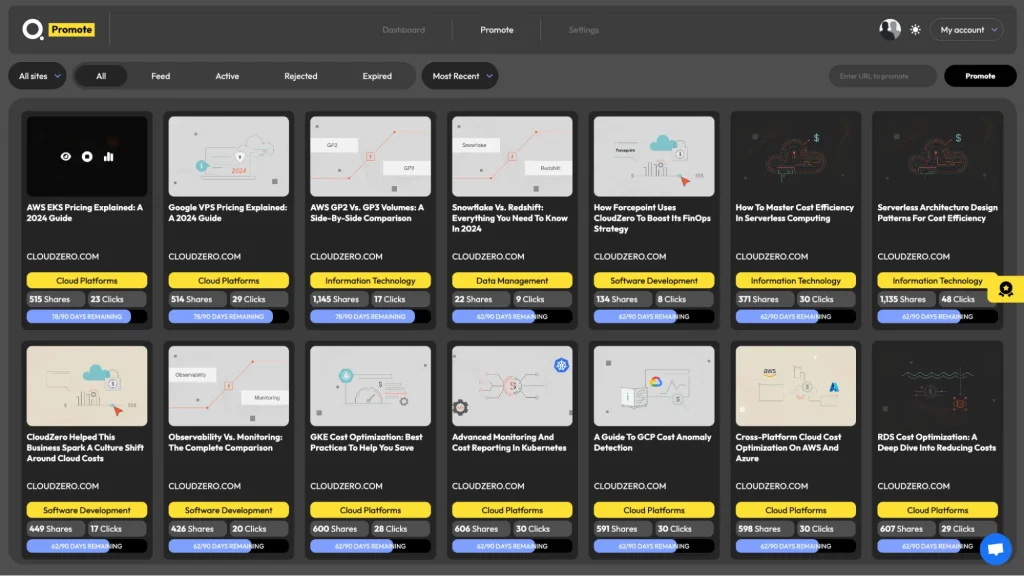Switch to the Active filter
The image size is (1024, 576).
click(x=227, y=76)
